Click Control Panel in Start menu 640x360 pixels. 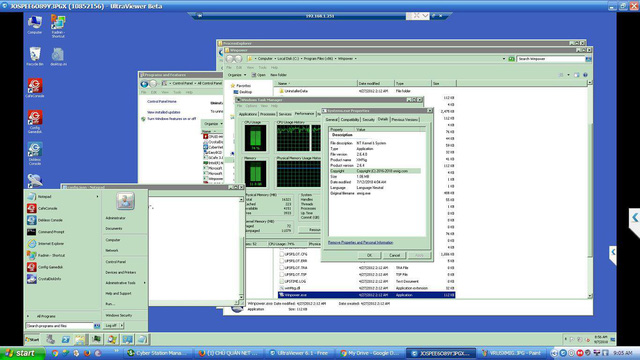pyautogui.click(x=116, y=262)
